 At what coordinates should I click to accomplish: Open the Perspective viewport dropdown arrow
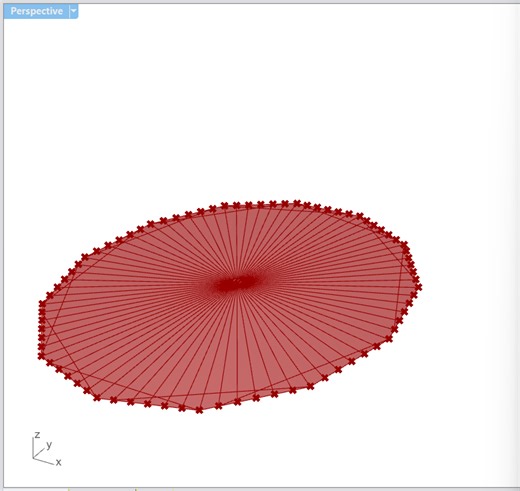click(x=74, y=11)
